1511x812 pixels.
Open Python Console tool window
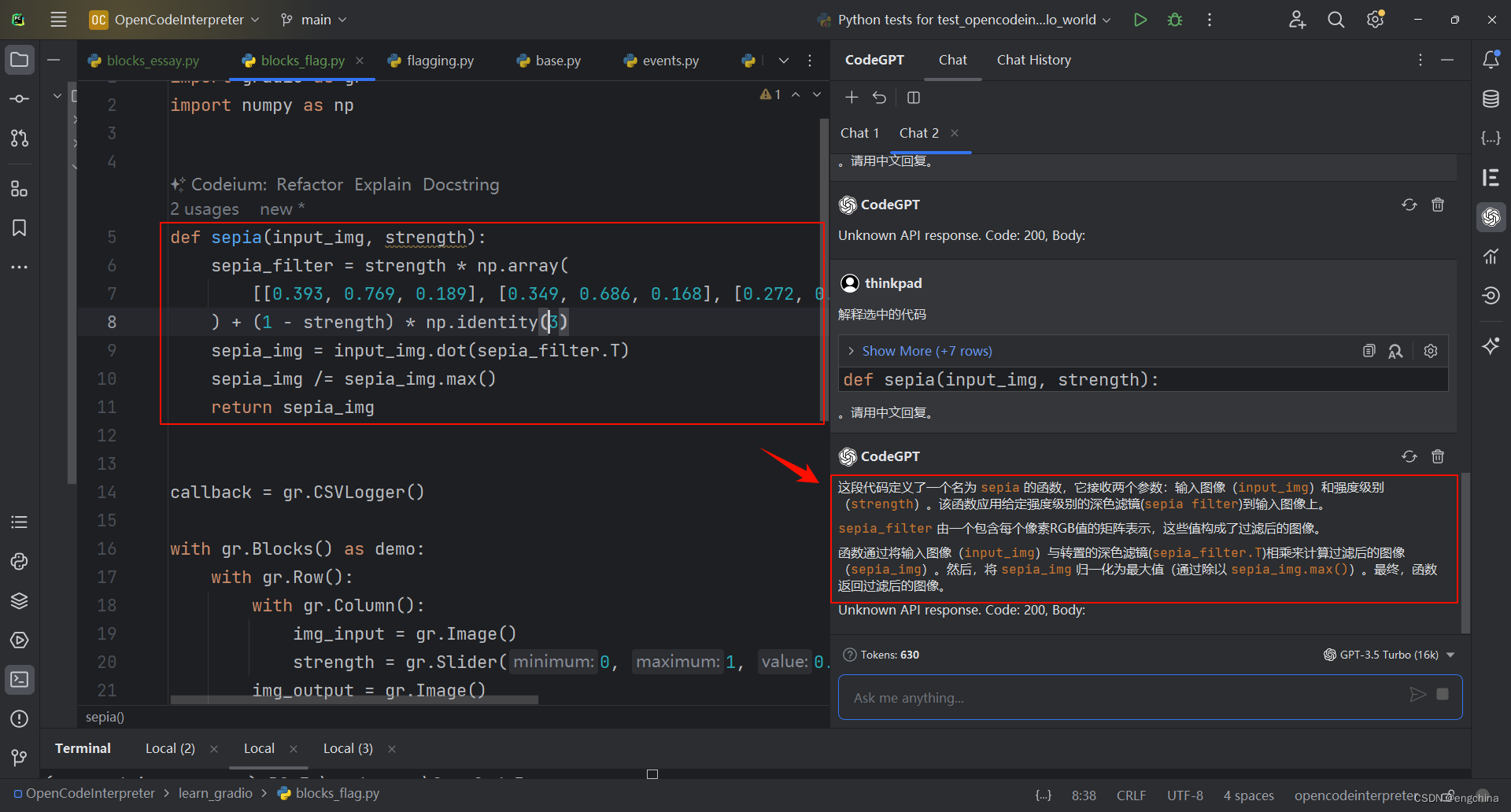pyautogui.click(x=20, y=562)
